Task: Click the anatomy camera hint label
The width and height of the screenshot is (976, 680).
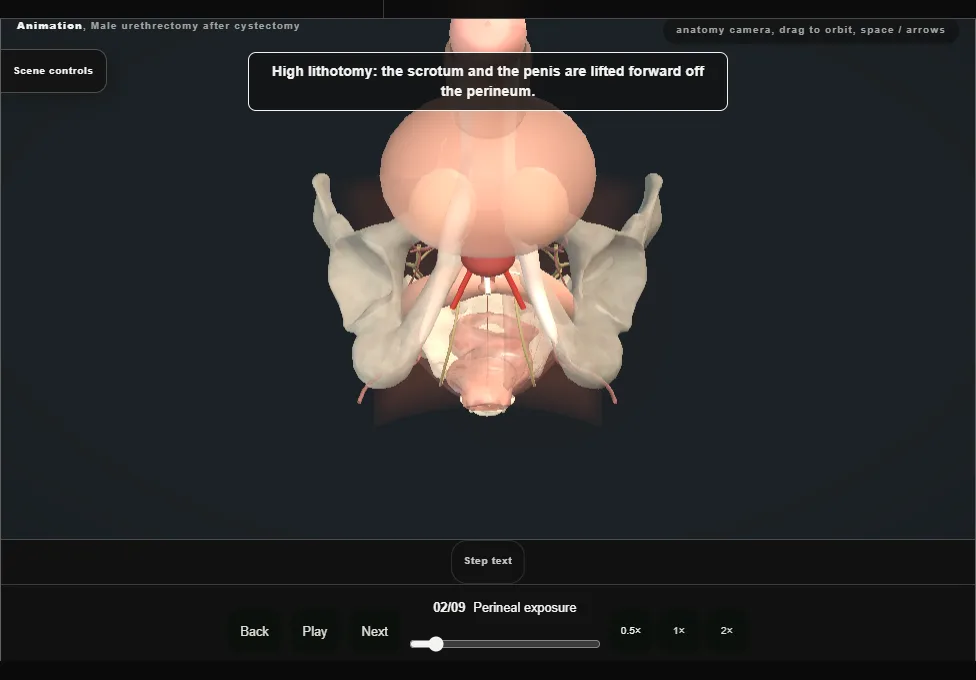Action: click(x=810, y=30)
